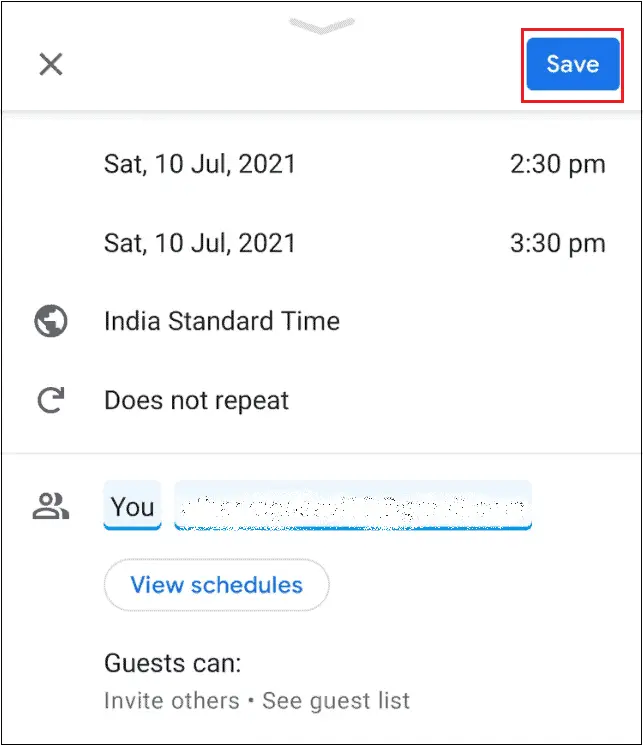643x745 pixels.
Task: Tap the Invite others permission text
Action: tap(171, 701)
